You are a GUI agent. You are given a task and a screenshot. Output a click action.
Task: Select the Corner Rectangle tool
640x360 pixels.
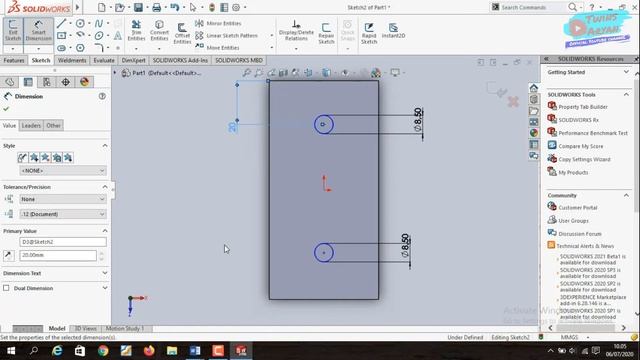61,36
